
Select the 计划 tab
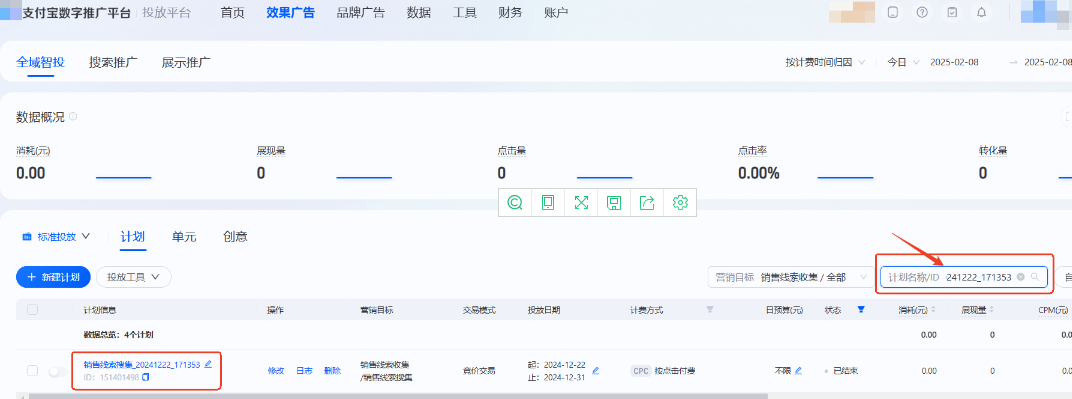coord(133,237)
